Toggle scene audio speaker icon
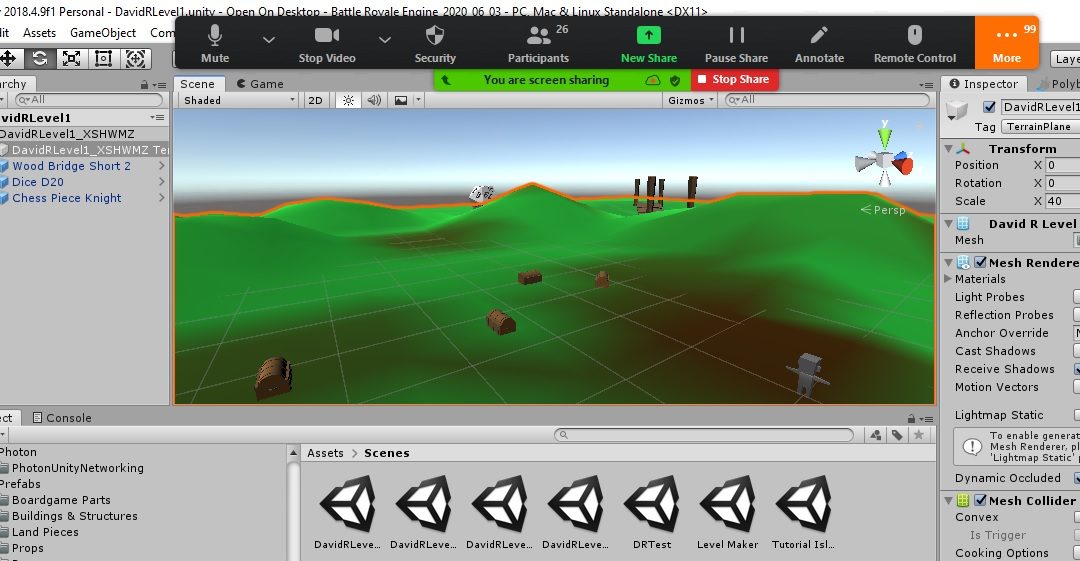This screenshot has width=1080, height=561. pos(374,101)
